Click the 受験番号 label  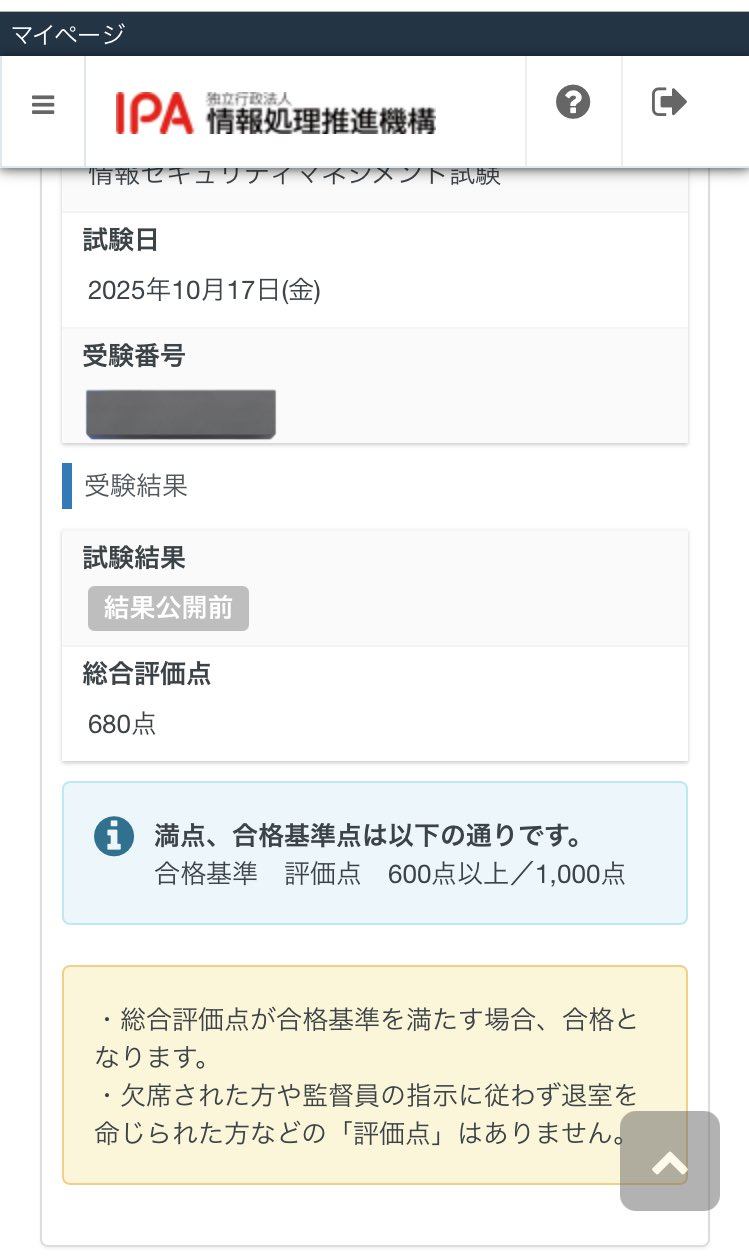pos(134,355)
